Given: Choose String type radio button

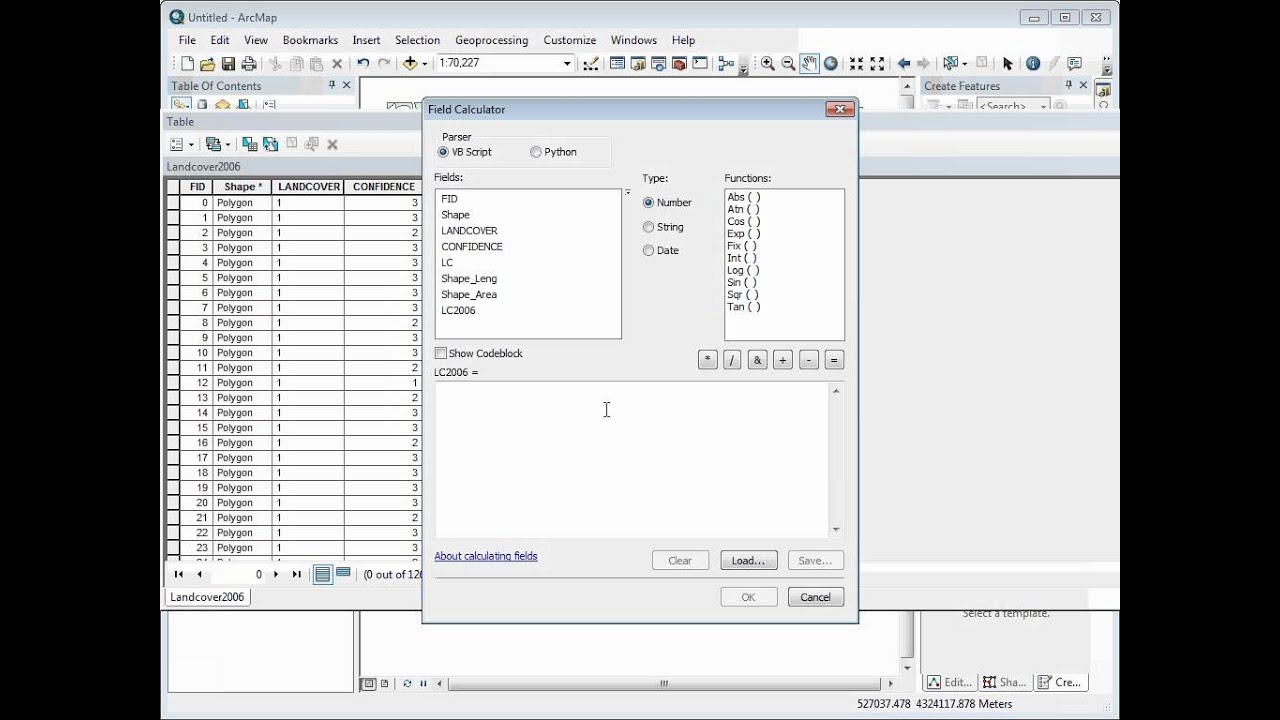Looking at the screenshot, I should coord(649,227).
